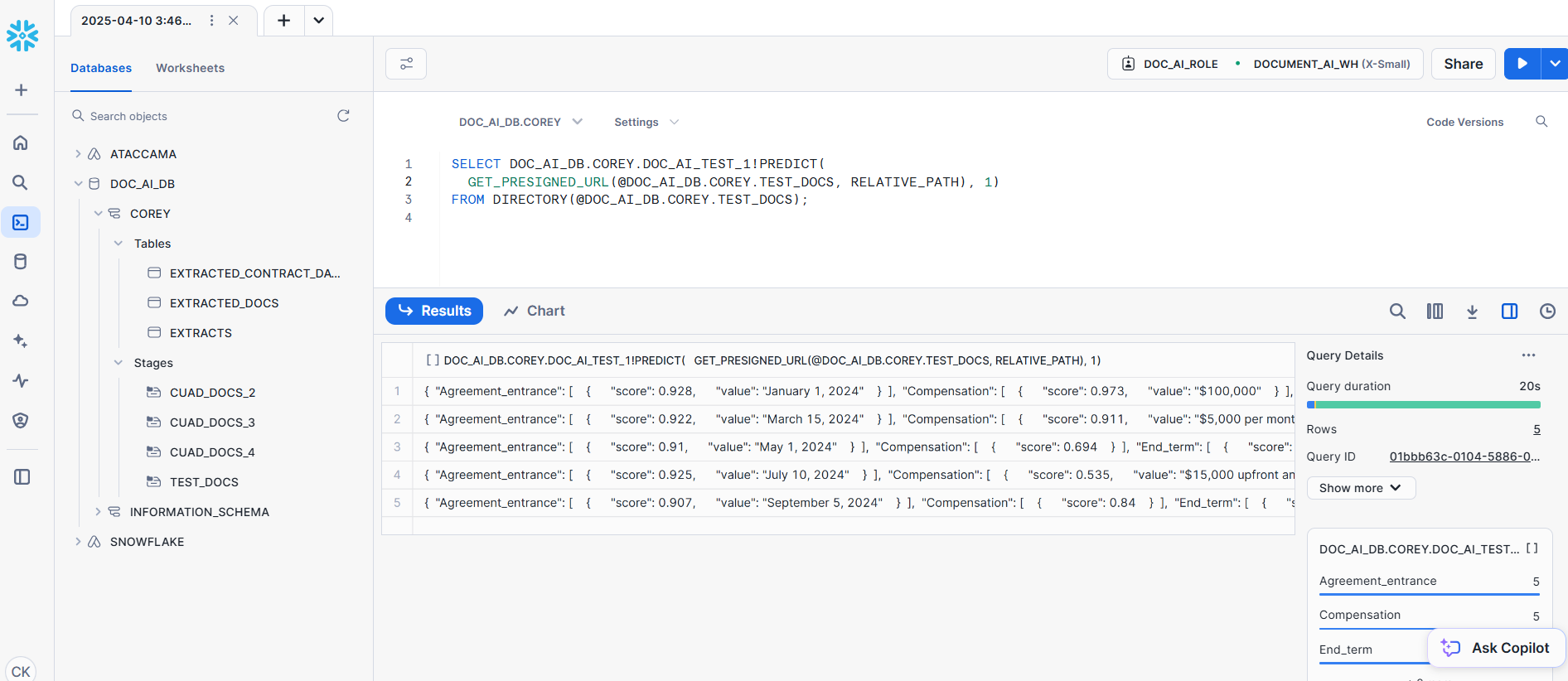The height and width of the screenshot is (681, 1568).
Task: Open the Admin shield sidebar icon
Action: pyautogui.click(x=21, y=420)
